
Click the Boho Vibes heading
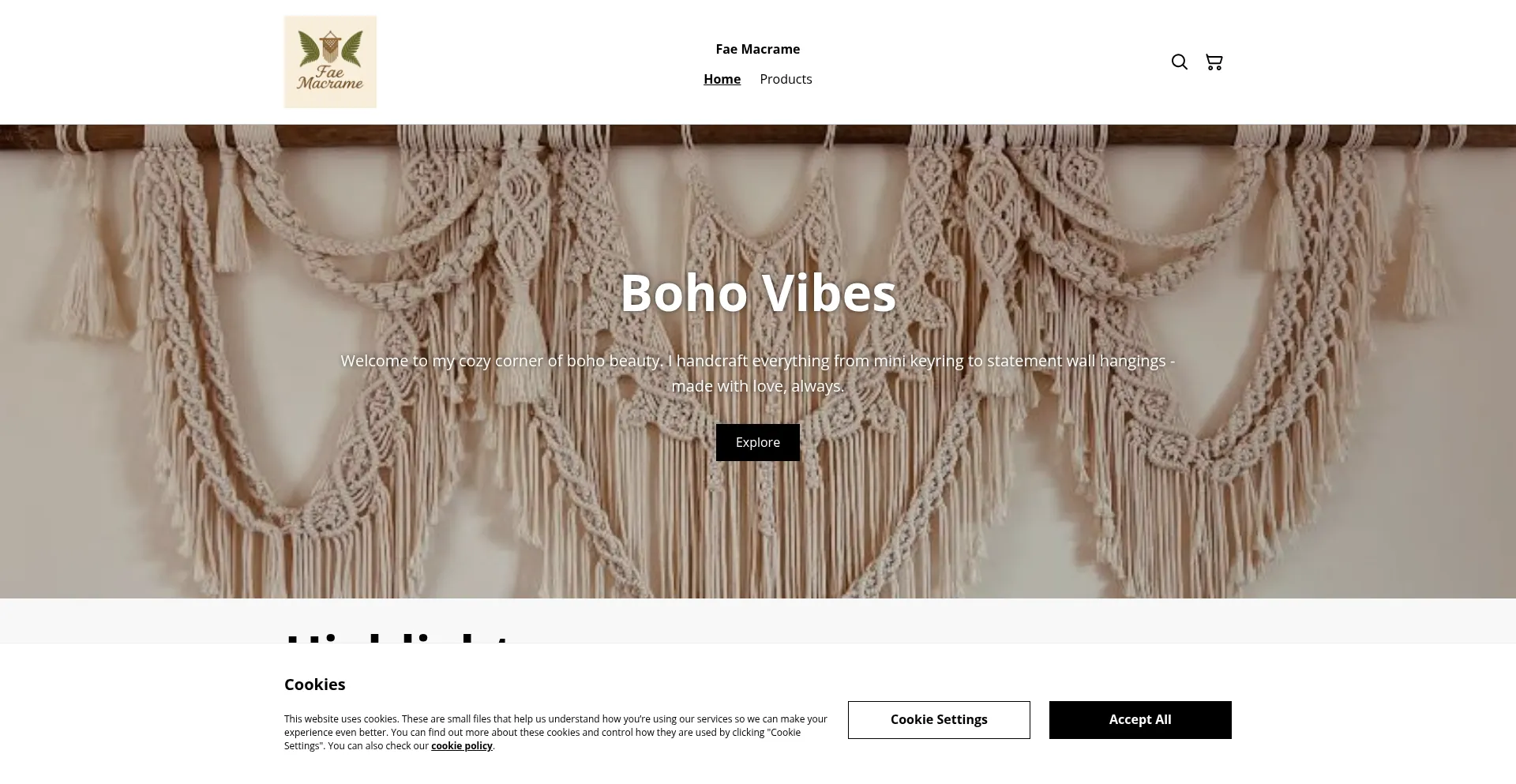click(758, 293)
